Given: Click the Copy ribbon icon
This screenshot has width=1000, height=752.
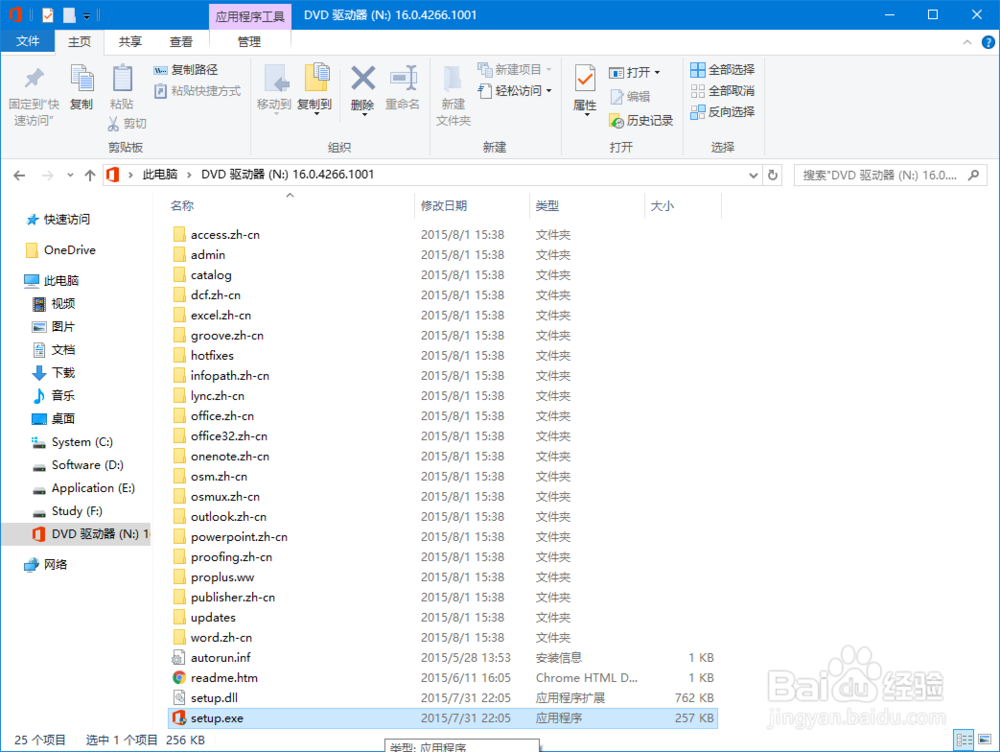Looking at the screenshot, I should click(x=81, y=79).
